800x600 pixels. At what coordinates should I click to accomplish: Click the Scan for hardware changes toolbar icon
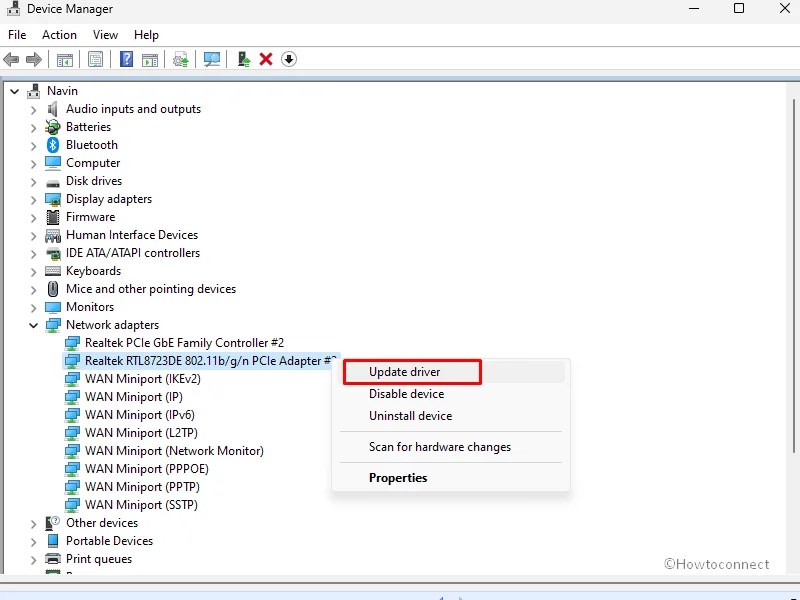(212, 59)
